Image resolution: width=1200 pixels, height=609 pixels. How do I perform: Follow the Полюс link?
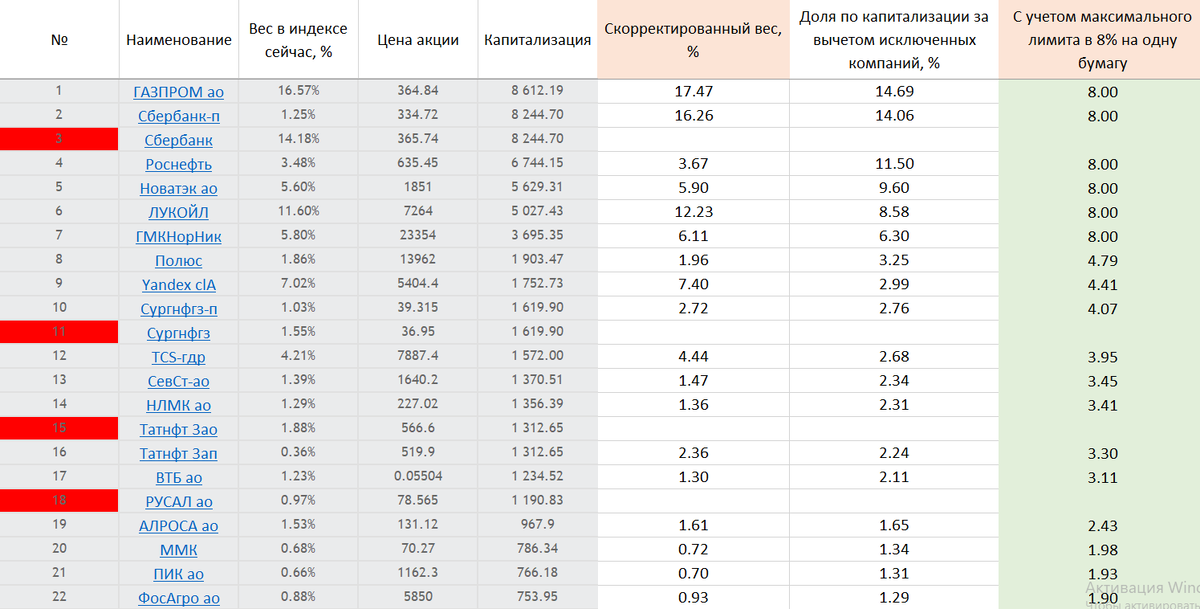(179, 260)
